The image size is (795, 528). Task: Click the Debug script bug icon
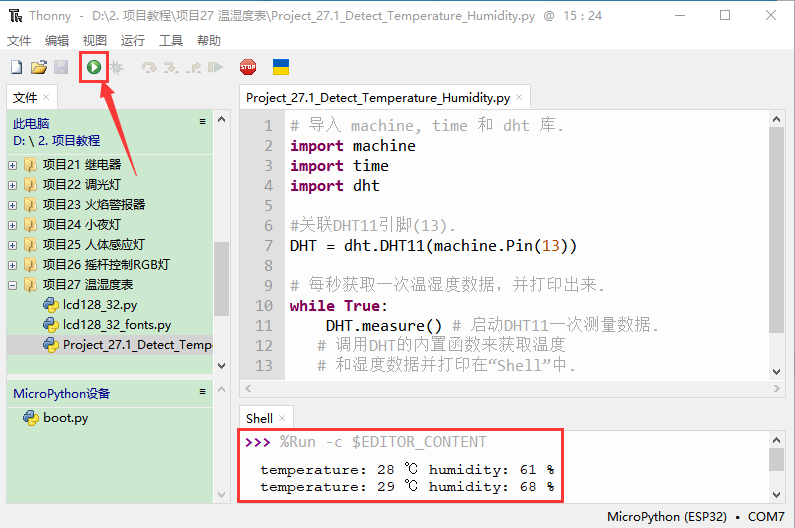pos(117,67)
